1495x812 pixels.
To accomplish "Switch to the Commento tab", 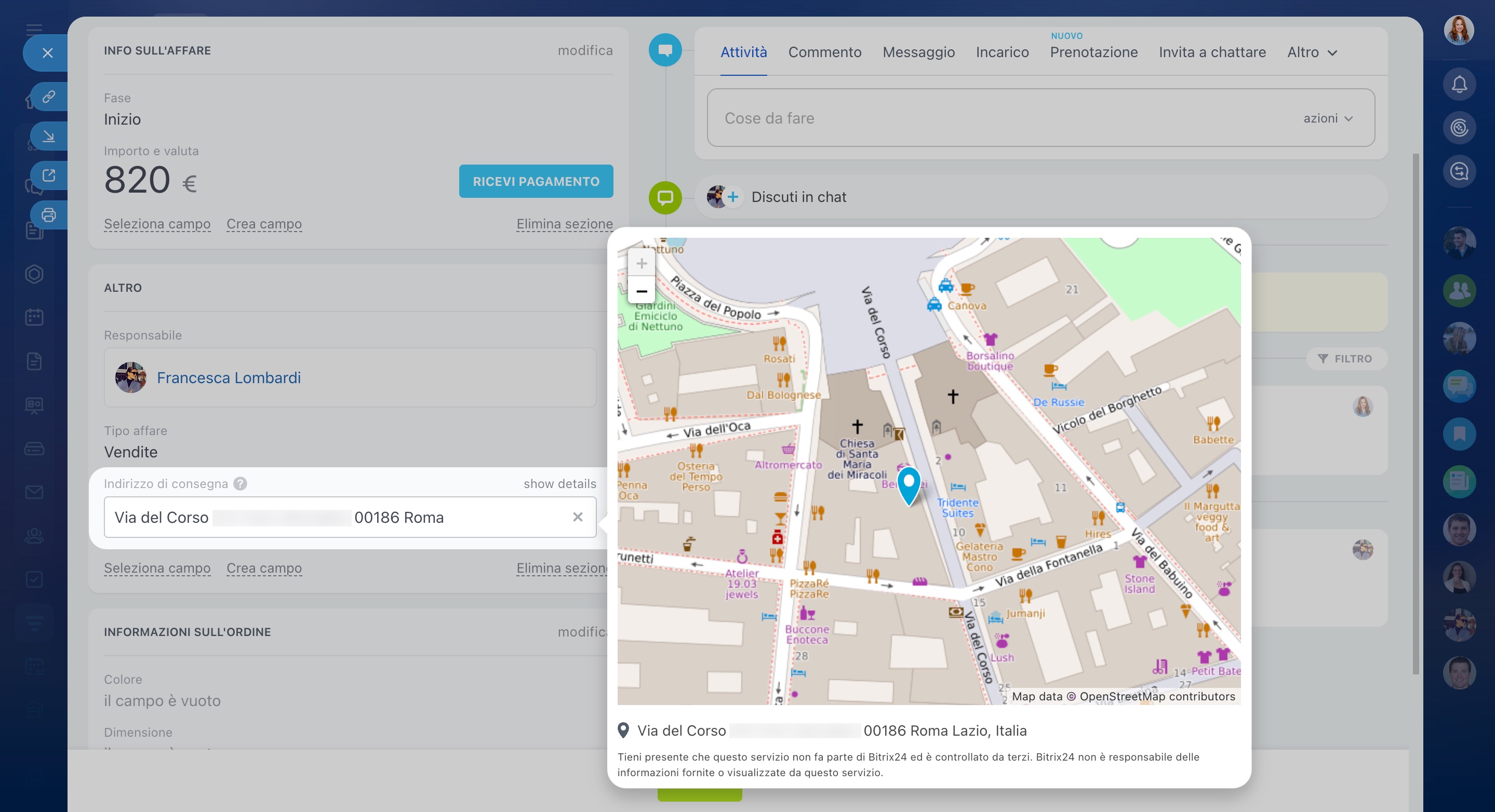I will click(x=824, y=52).
